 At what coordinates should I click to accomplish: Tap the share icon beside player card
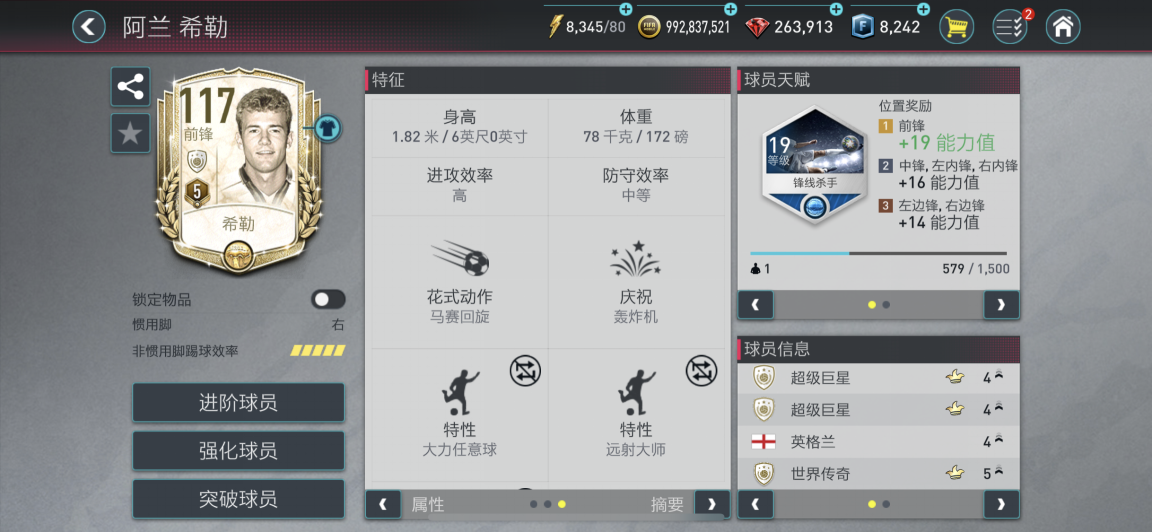131,87
